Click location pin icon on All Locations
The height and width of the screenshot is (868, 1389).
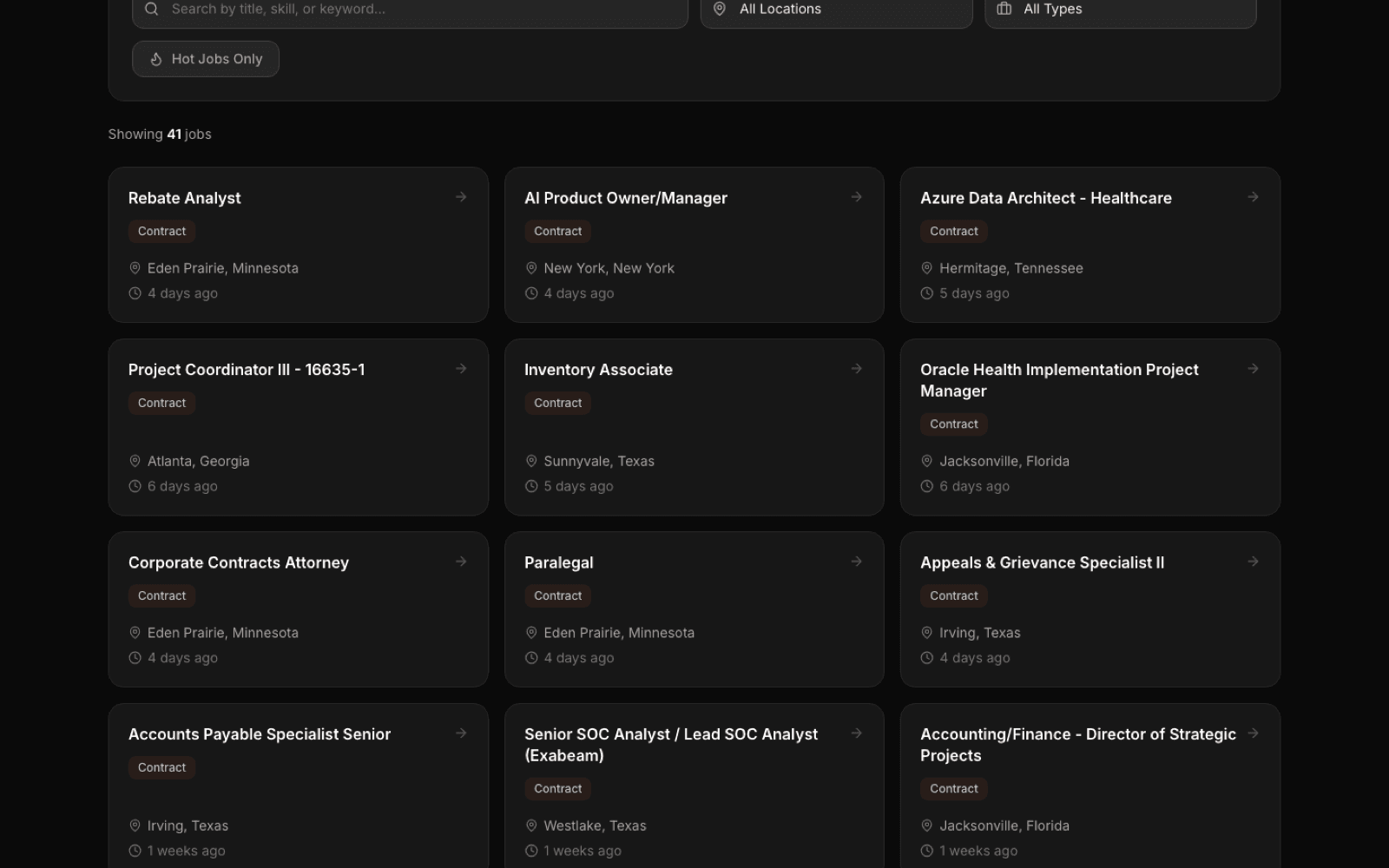click(720, 9)
